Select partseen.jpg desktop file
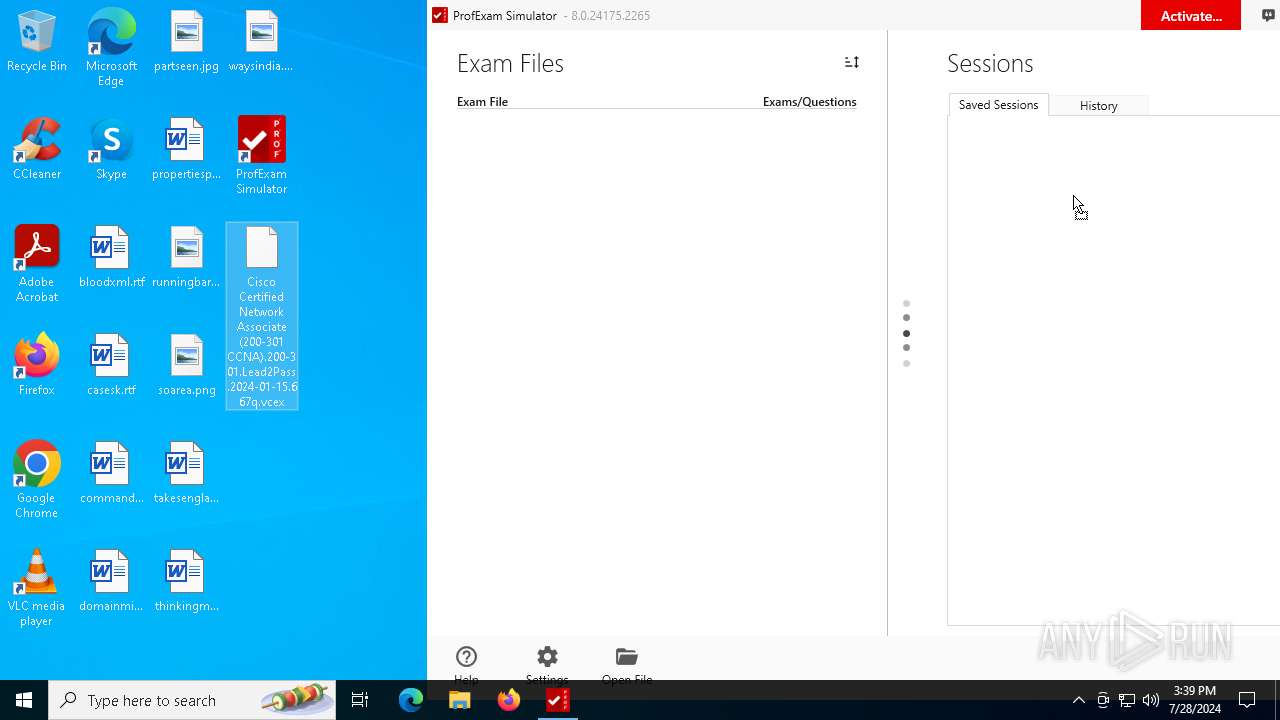Viewport: 1280px width, 720px height. [186, 42]
